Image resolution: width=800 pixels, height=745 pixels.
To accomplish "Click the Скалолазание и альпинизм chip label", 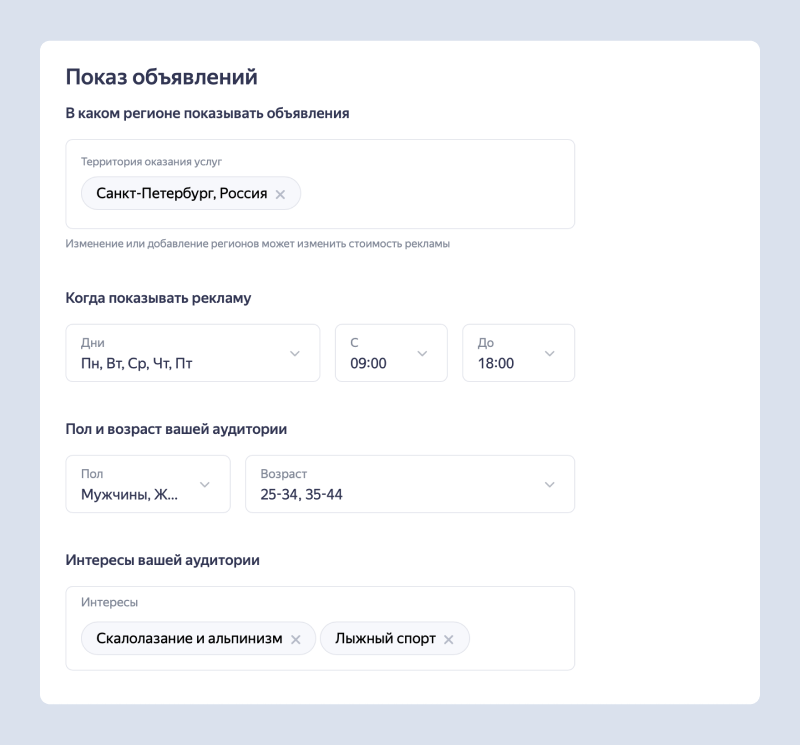I will click(189, 639).
